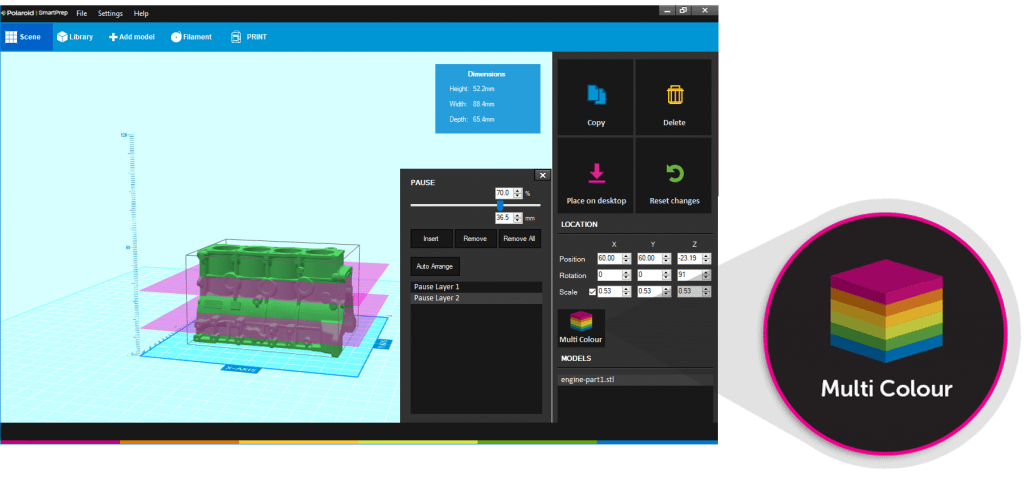Click the Remove button
This screenshot has height=495, width=1024.
(x=475, y=239)
